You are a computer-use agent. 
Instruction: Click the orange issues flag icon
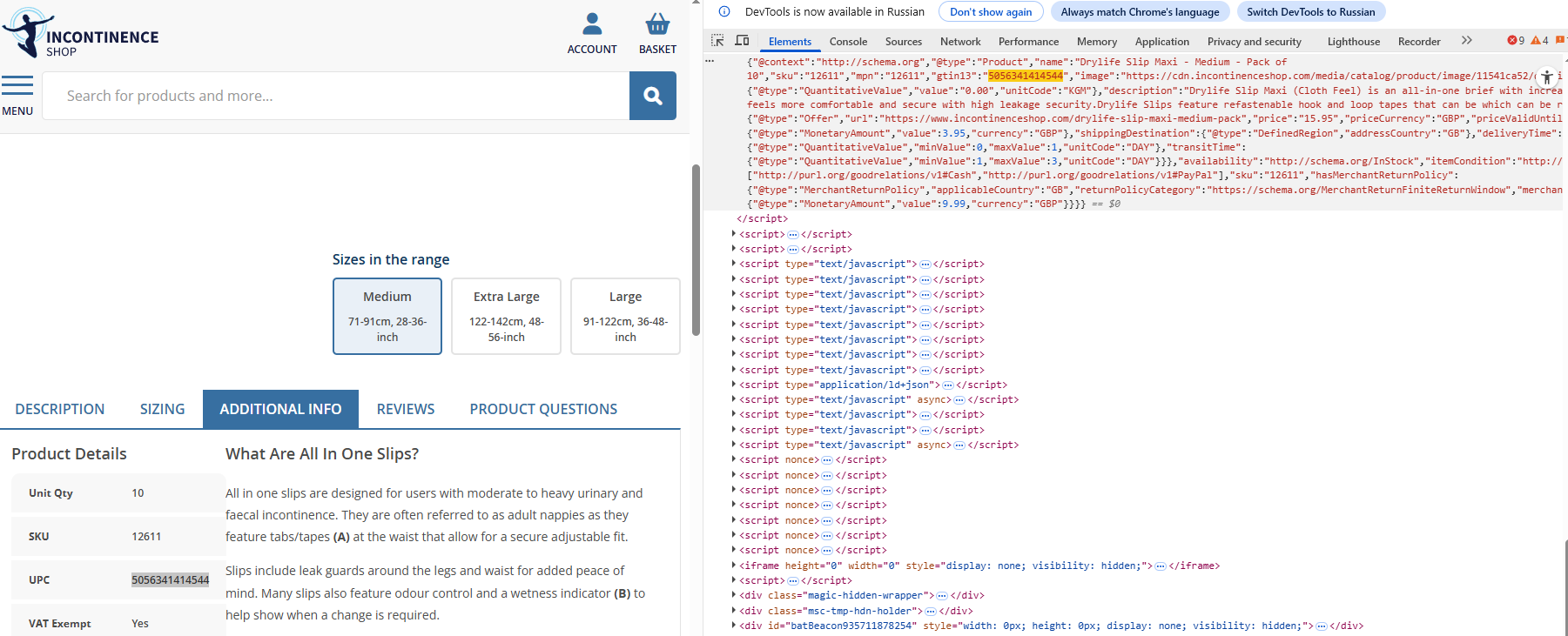click(x=1560, y=41)
